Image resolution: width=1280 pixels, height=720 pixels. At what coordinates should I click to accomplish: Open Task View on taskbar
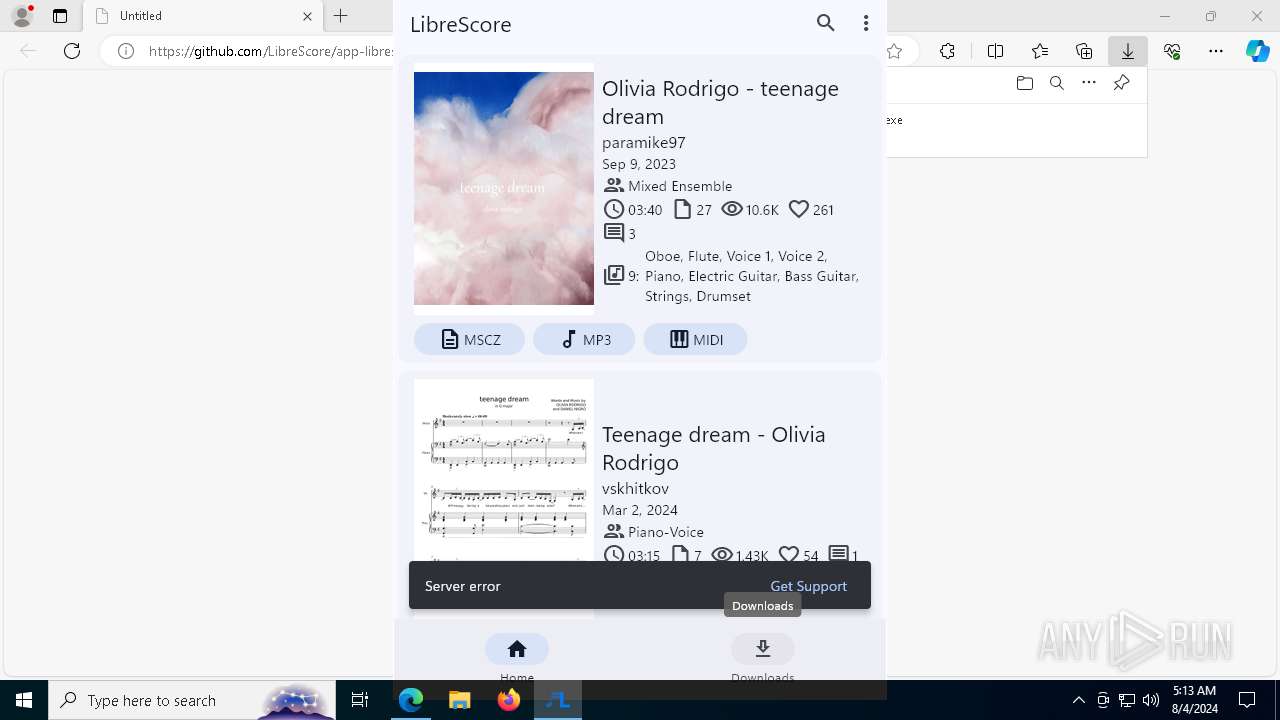[360, 700]
